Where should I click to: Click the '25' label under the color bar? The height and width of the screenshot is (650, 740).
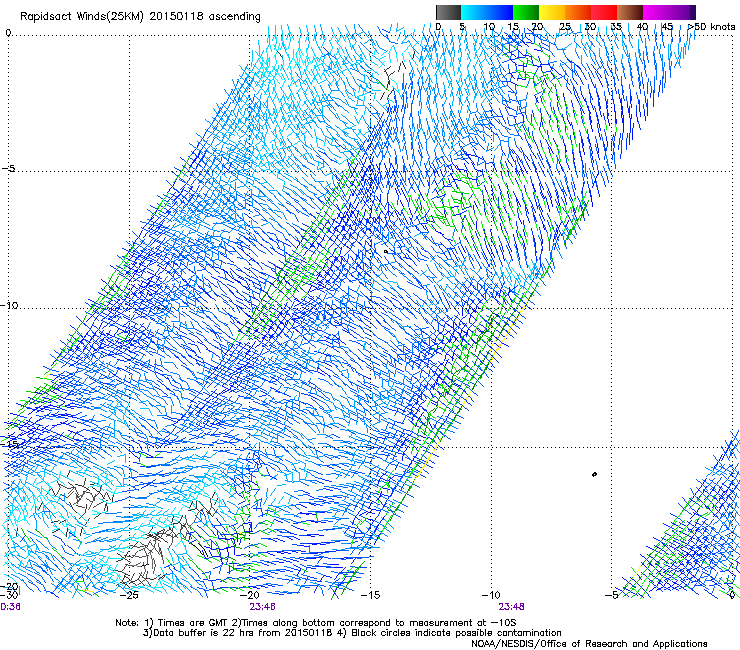(564, 26)
